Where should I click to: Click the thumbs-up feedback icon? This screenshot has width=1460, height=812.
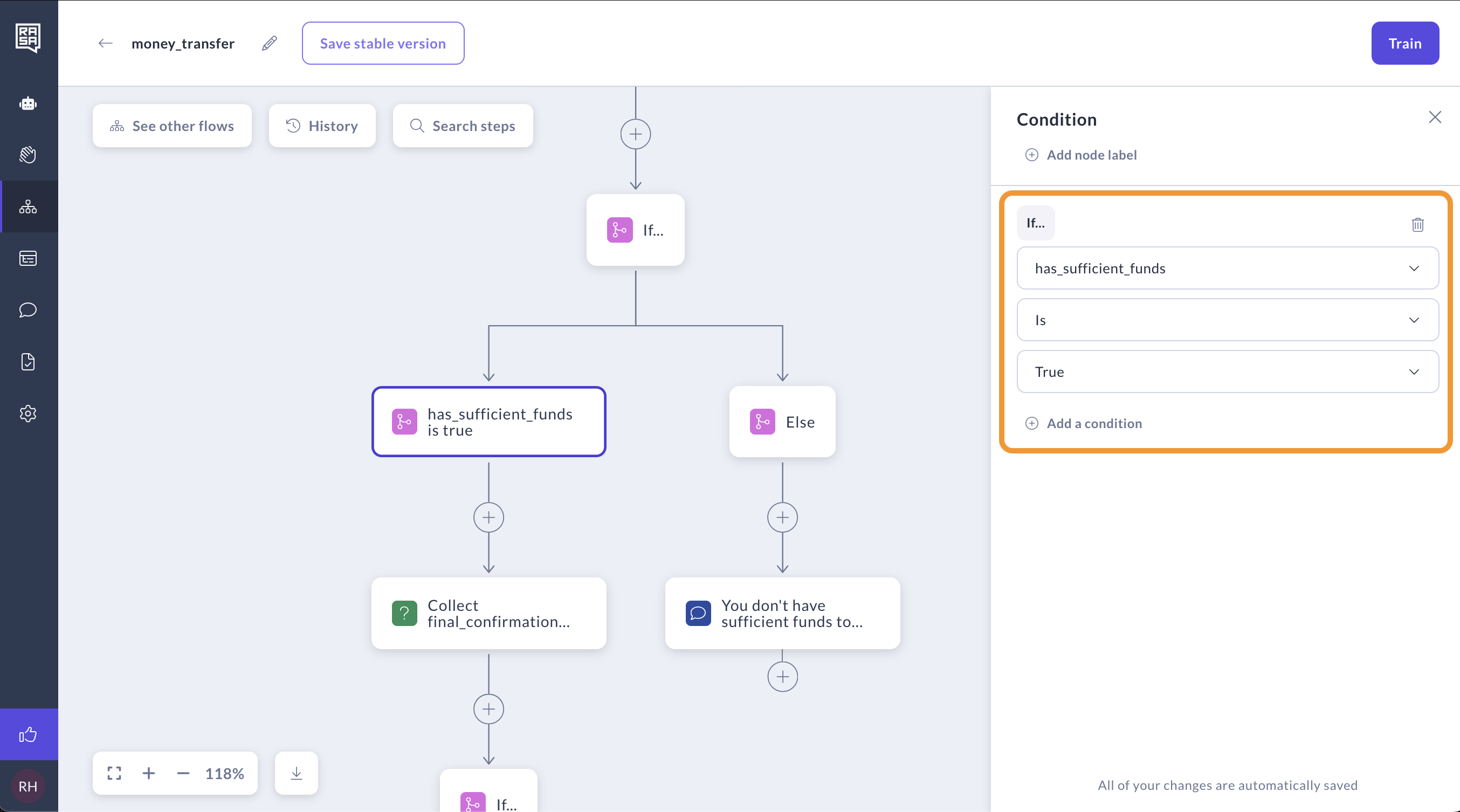[28, 734]
